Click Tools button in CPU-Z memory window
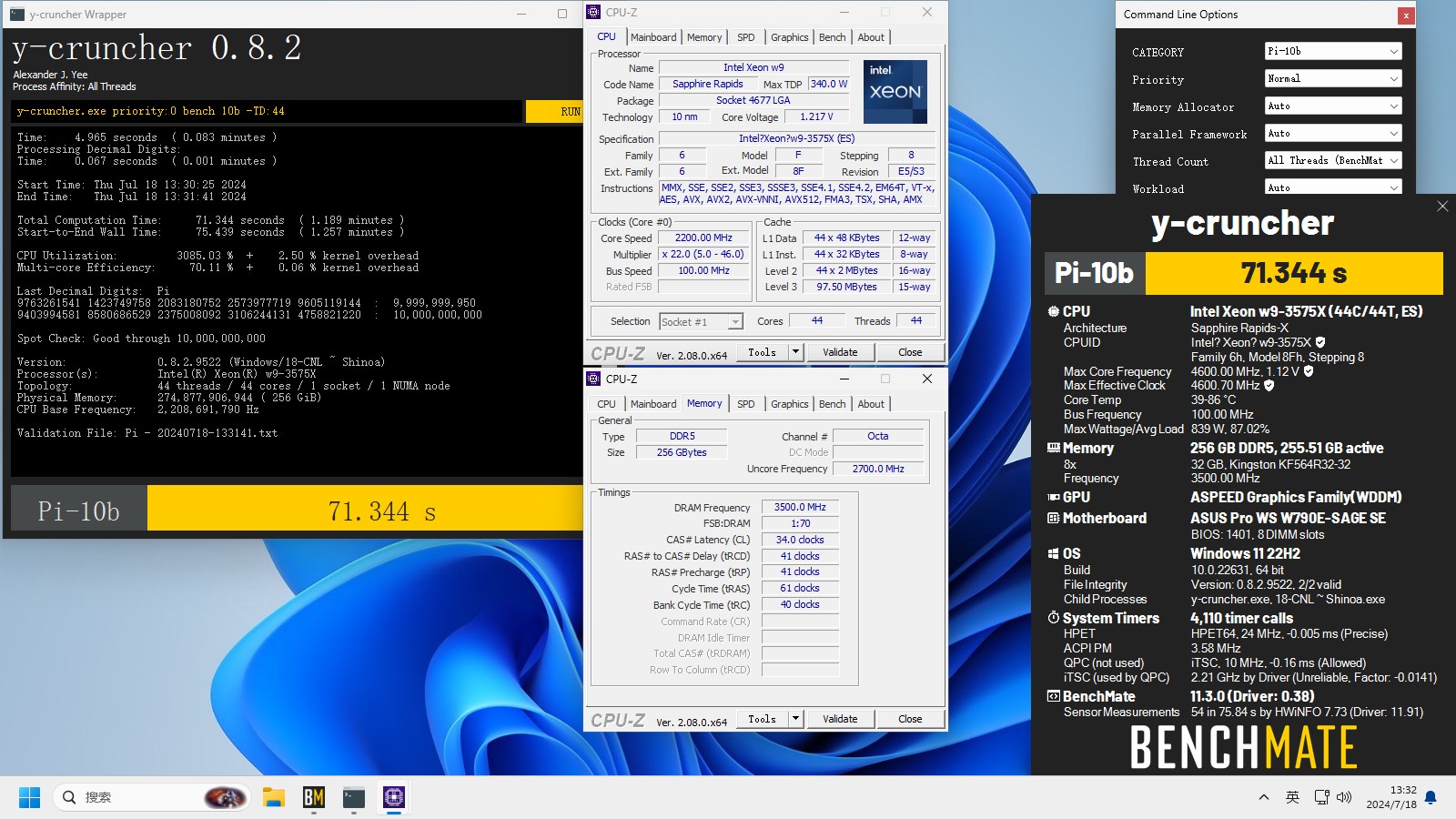This screenshot has width=1456, height=819. click(762, 719)
